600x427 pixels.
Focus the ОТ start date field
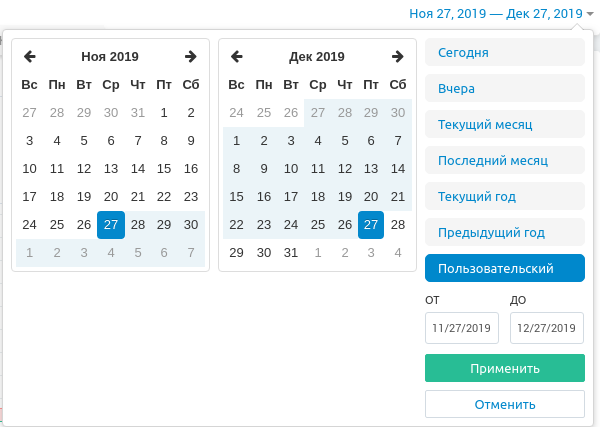pos(461,328)
